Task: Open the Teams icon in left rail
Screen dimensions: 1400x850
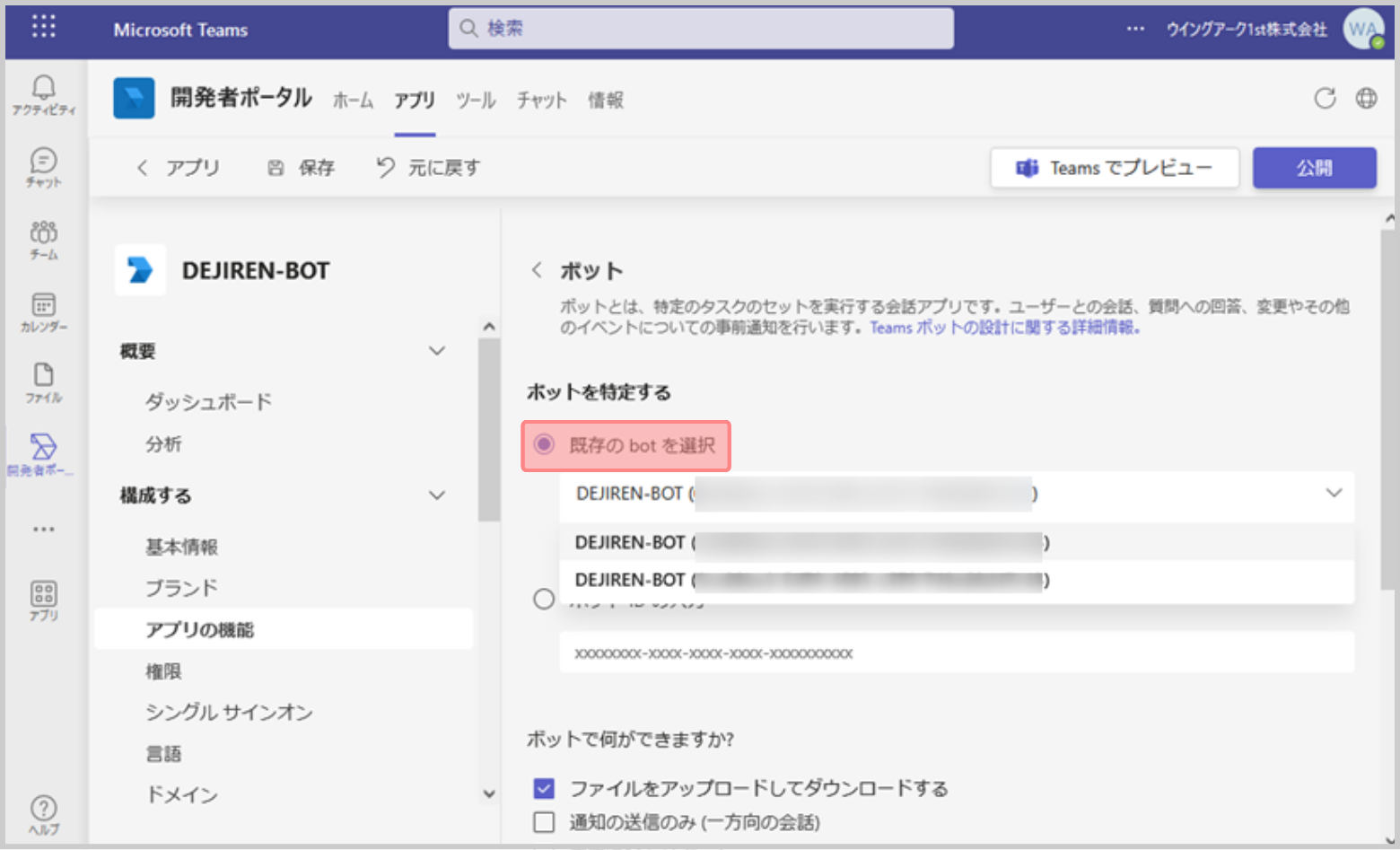Action: [x=43, y=240]
